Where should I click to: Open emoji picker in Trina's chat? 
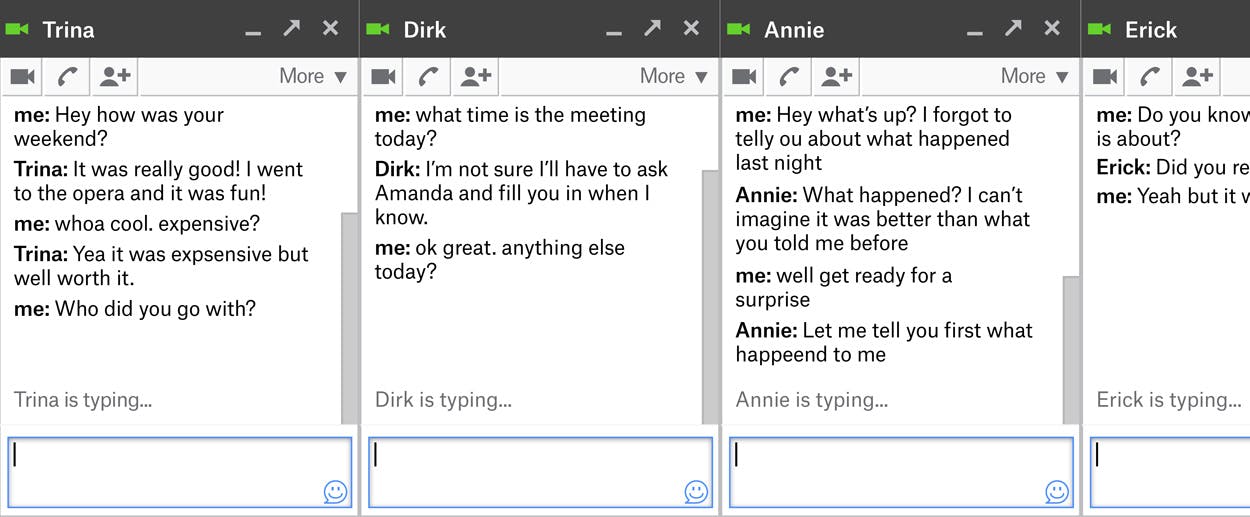(335, 491)
